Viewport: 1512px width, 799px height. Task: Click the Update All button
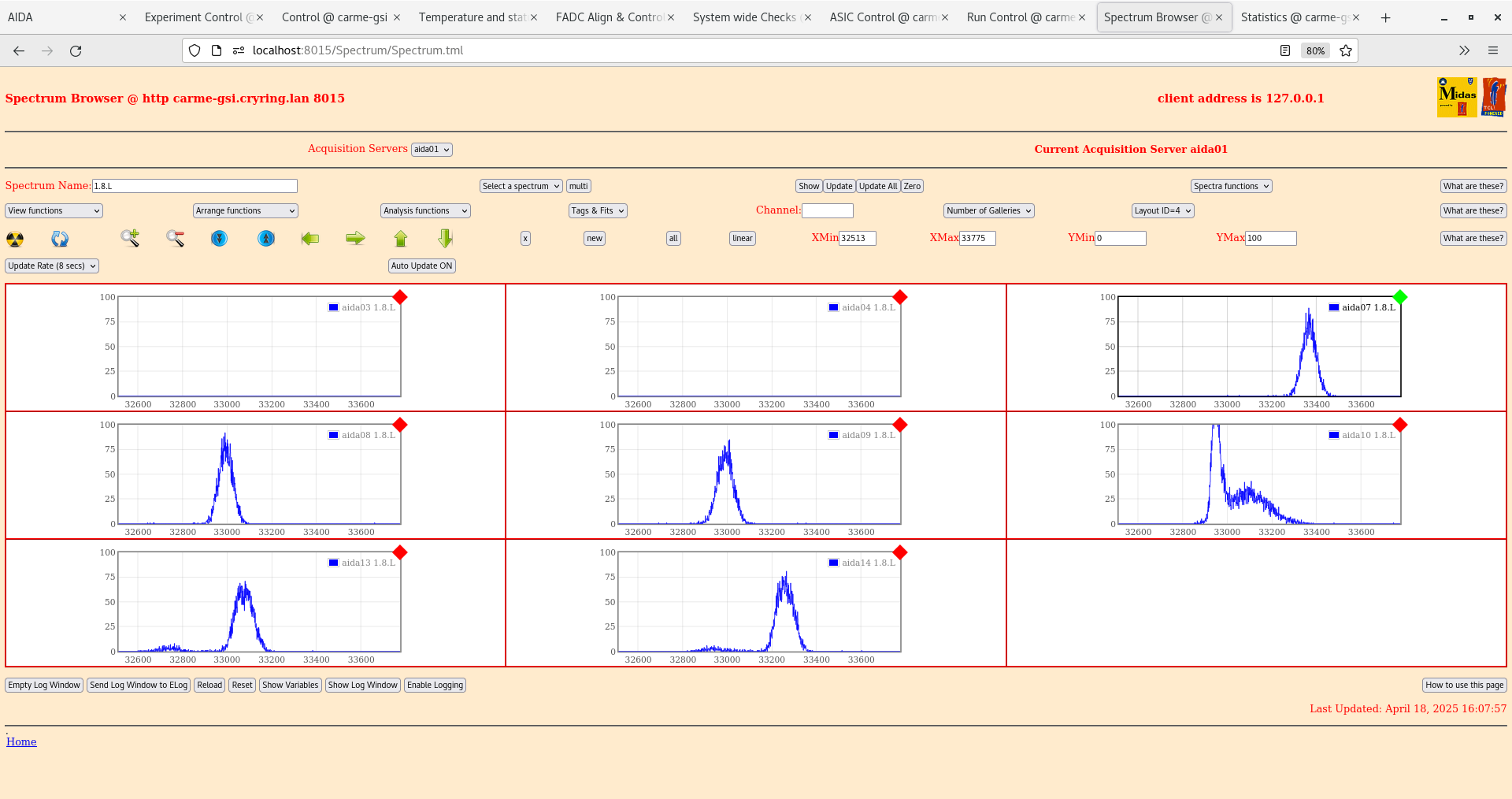point(877,186)
